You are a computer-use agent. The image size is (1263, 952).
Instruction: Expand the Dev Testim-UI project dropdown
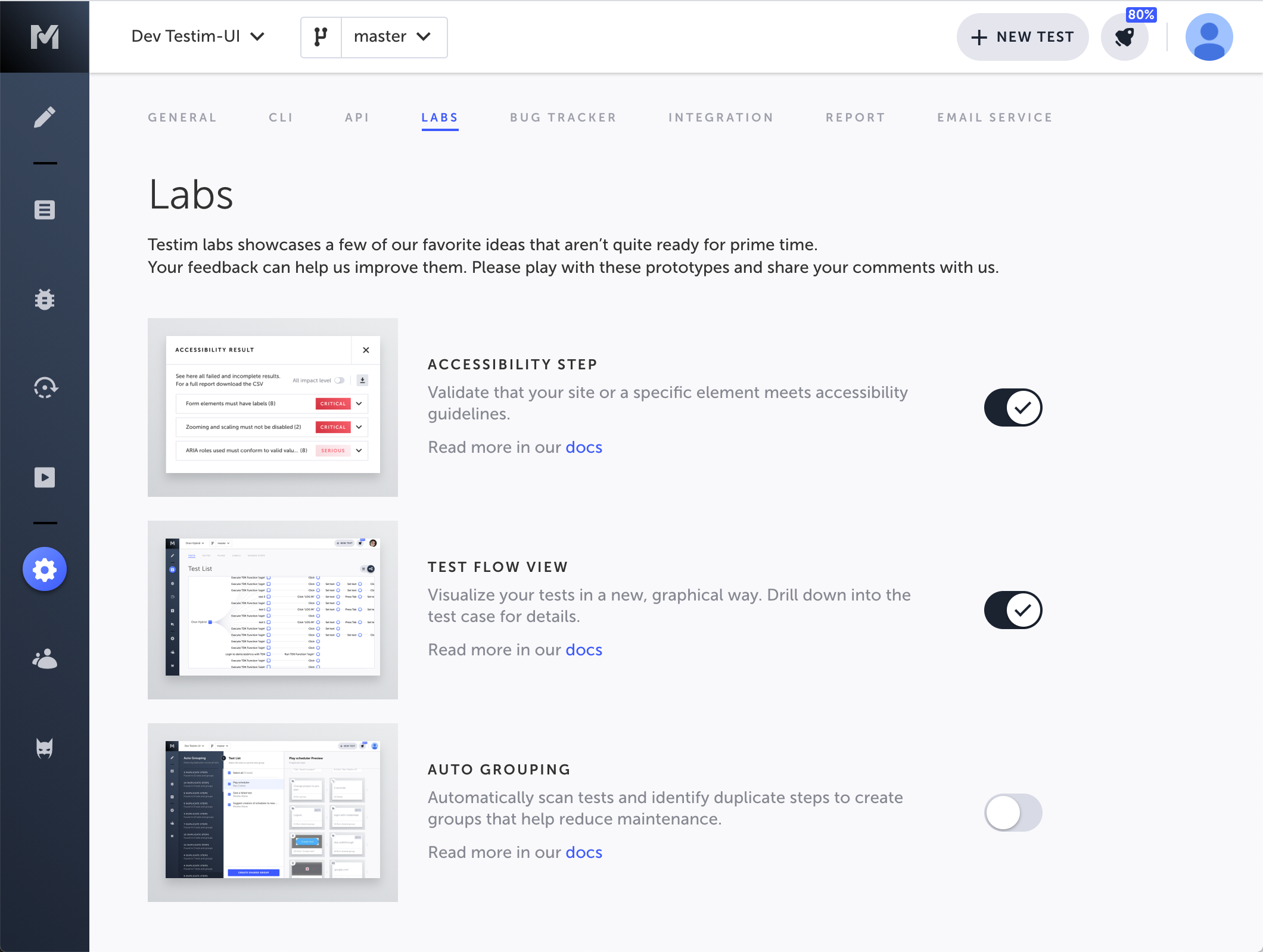pos(198,36)
